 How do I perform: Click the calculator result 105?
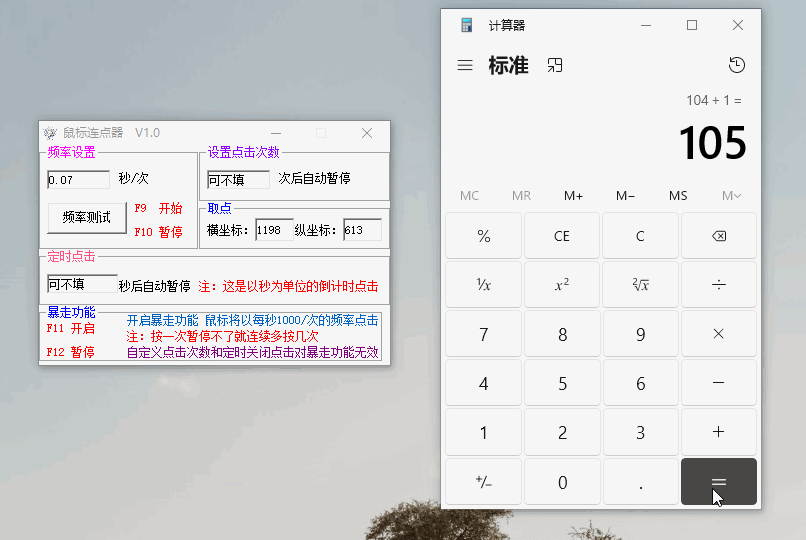712,143
